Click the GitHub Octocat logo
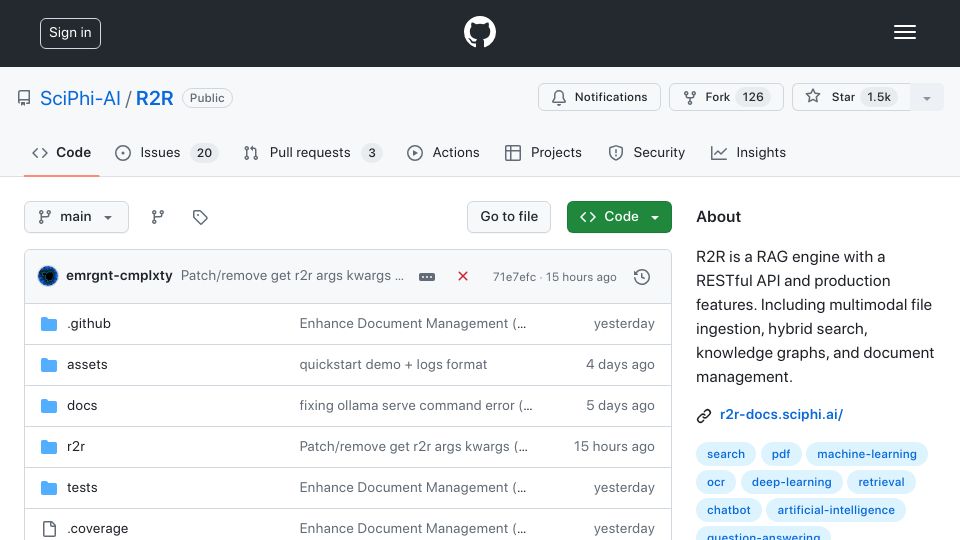The height and width of the screenshot is (540, 960). [x=479, y=32]
